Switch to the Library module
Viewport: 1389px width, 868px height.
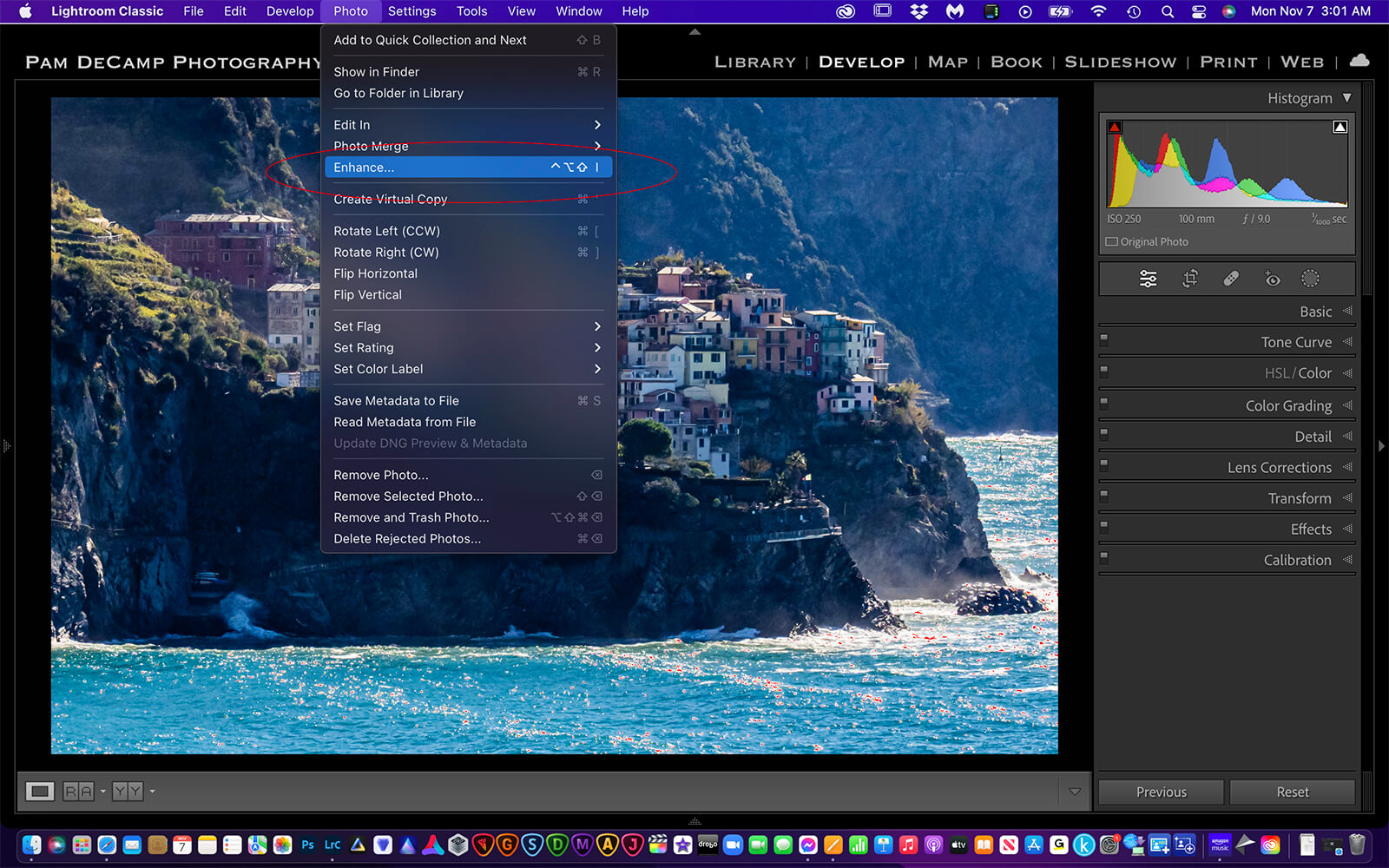pyautogui.click(x=754, y=62)
